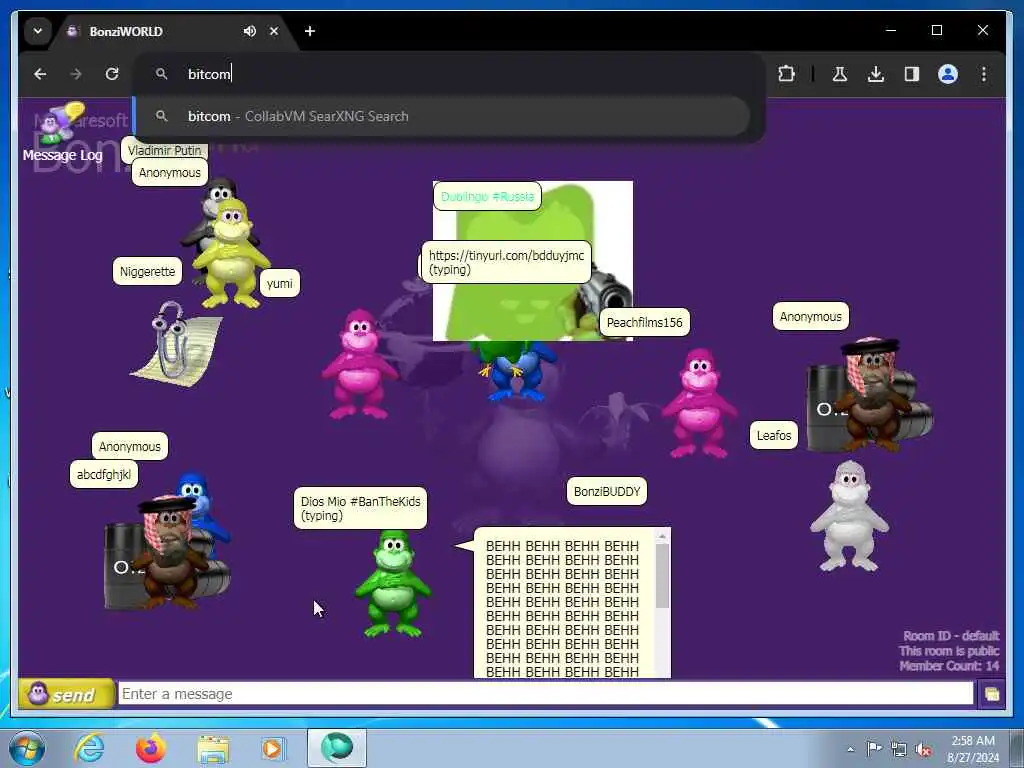The image size is (1024, 768).
Task: Launch Internet Explorer from the taskbar
Action: click(x=89, y=748)
